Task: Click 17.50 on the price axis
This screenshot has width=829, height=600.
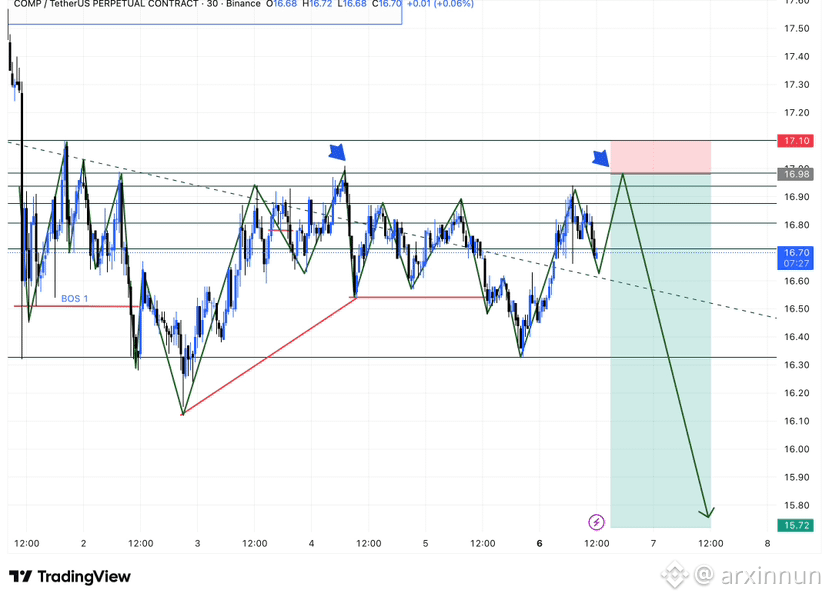Action: tap(796, 29)
